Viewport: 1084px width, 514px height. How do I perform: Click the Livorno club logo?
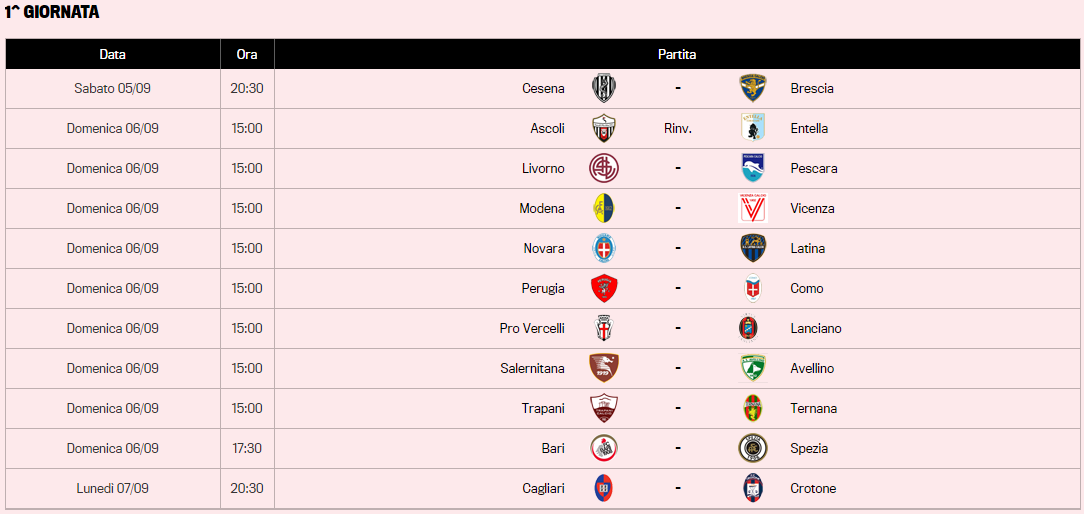(604, 168)
